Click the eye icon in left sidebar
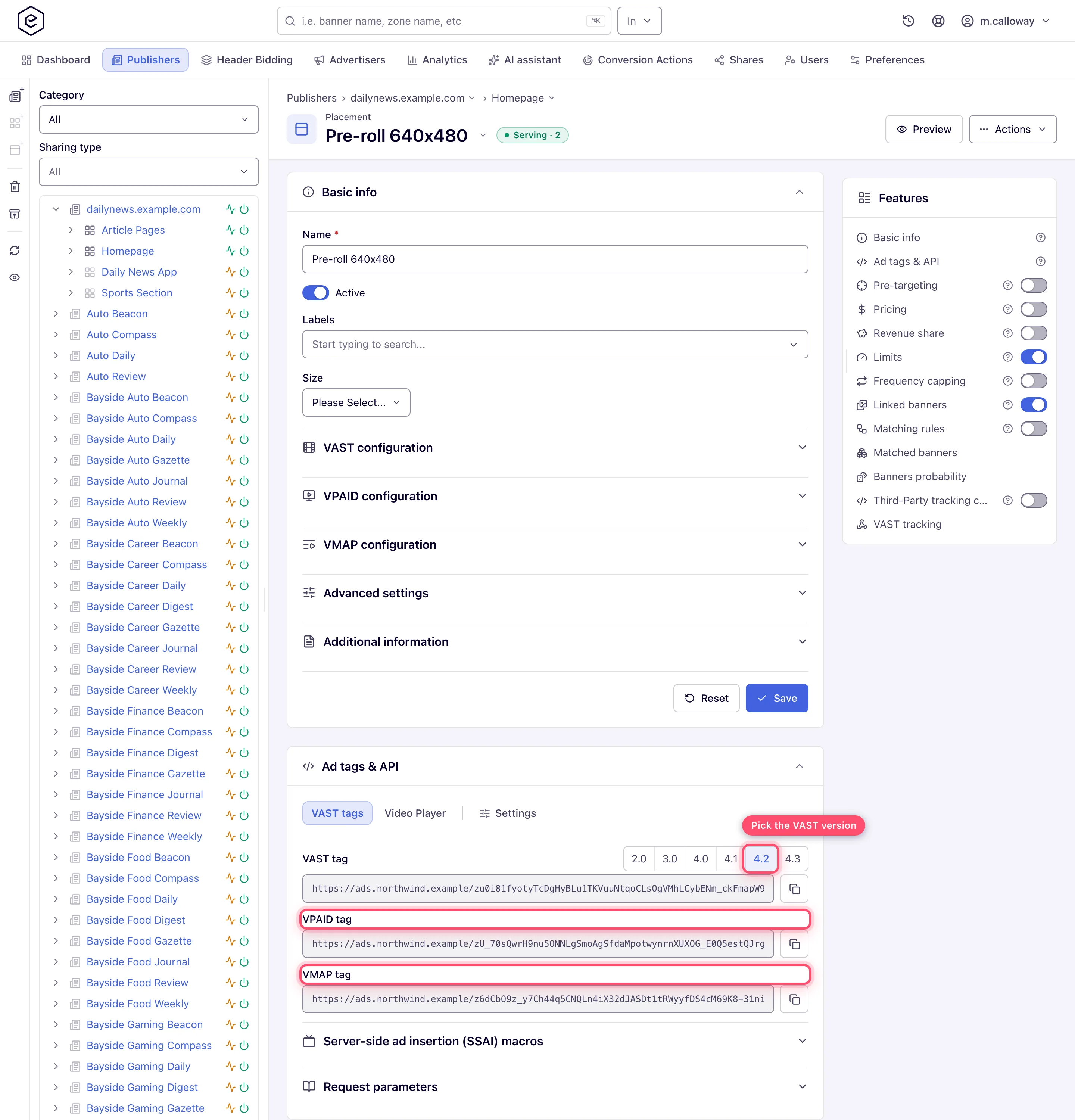 pos(15,277)
